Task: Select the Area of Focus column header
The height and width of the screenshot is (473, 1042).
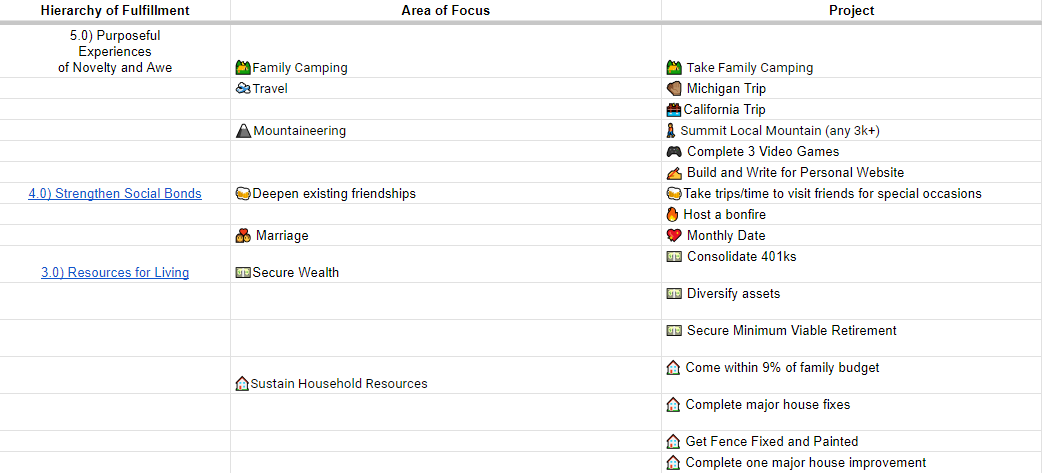Action: pyautogui.click(x=446, y=11)
